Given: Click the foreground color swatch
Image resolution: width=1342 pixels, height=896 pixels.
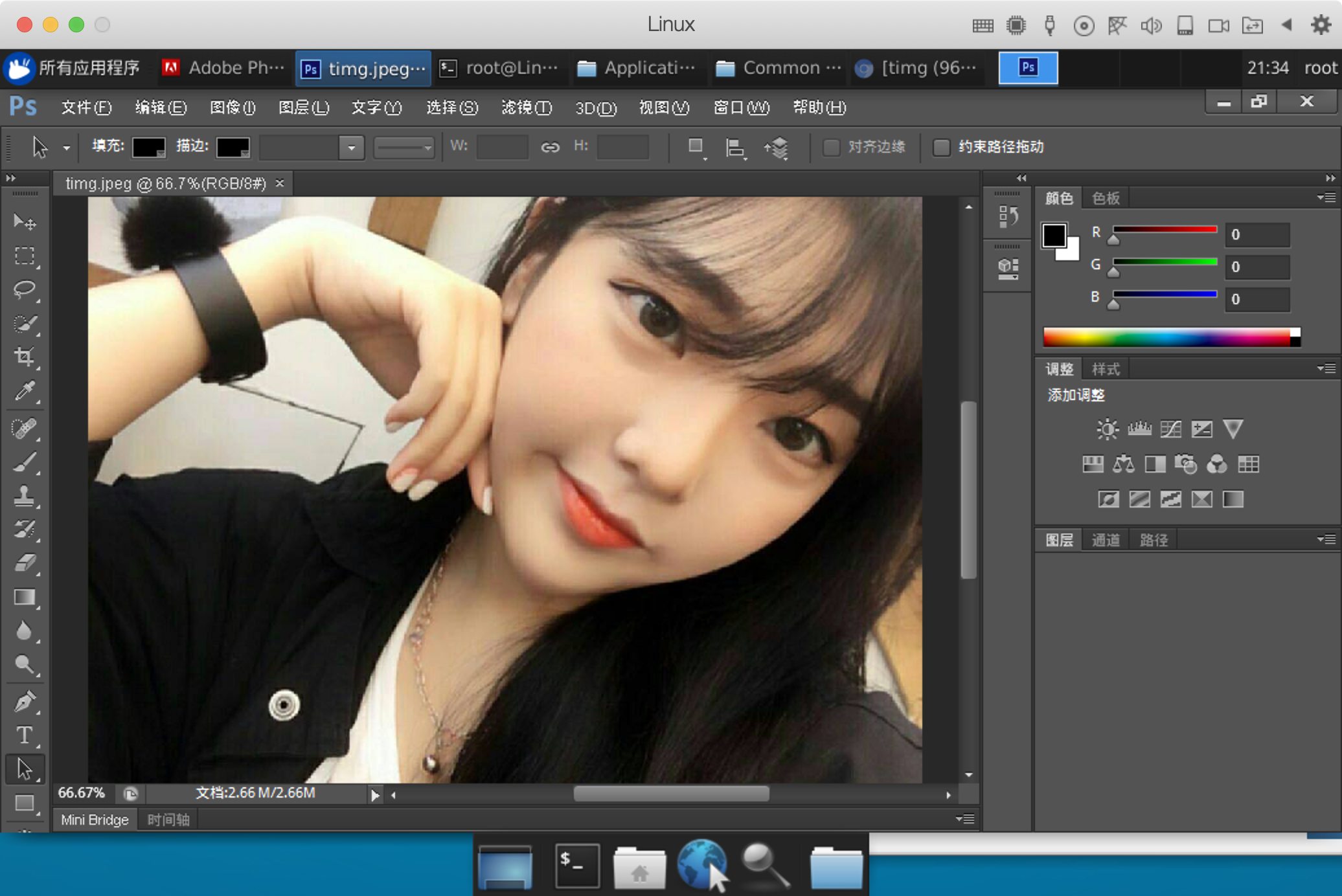Looking at the screenshot, I should pos(1054,235).
